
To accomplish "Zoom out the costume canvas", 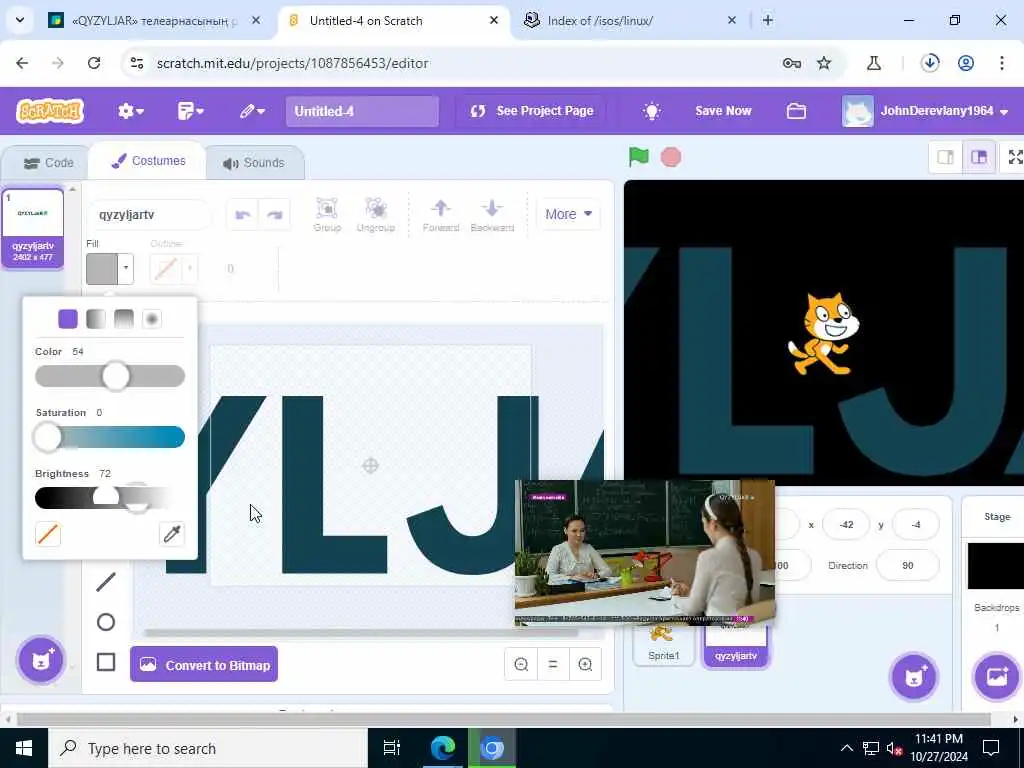I will coord(521,664).
